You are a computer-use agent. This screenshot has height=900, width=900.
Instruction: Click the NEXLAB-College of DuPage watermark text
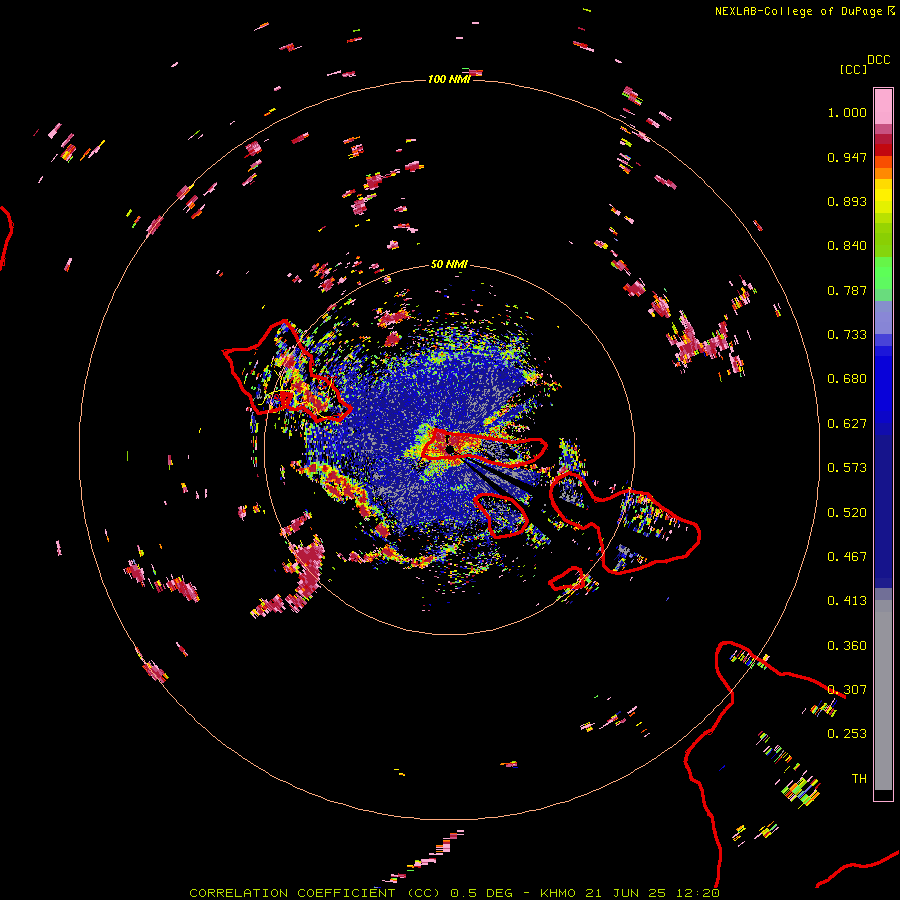804,11
